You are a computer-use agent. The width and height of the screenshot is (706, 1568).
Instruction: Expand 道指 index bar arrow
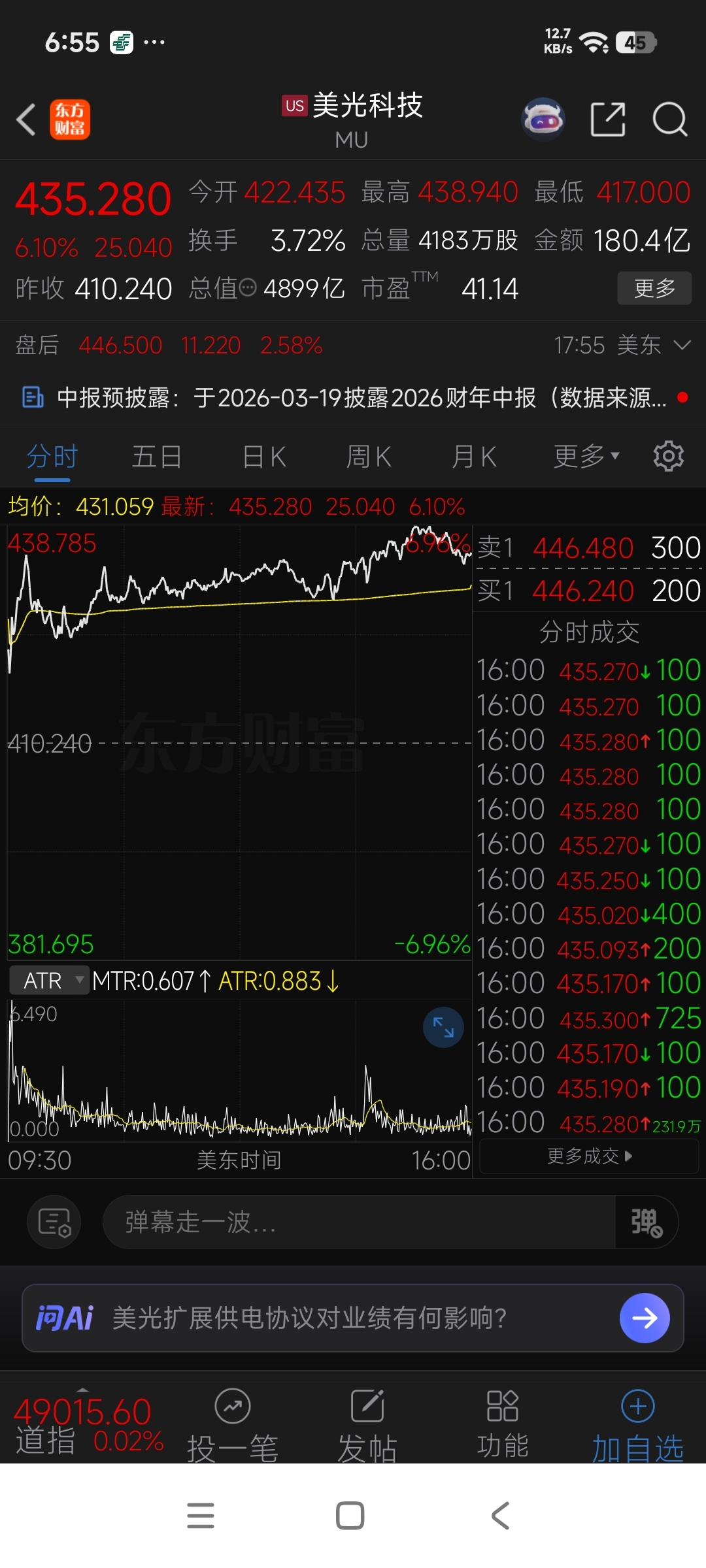[82, 1390]
